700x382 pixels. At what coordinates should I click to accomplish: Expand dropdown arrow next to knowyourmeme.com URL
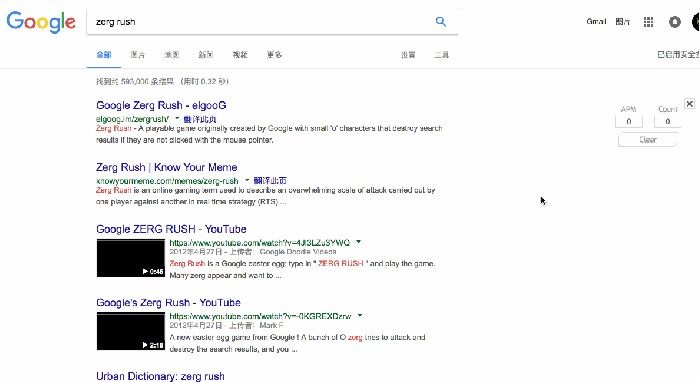coord(247,180)
